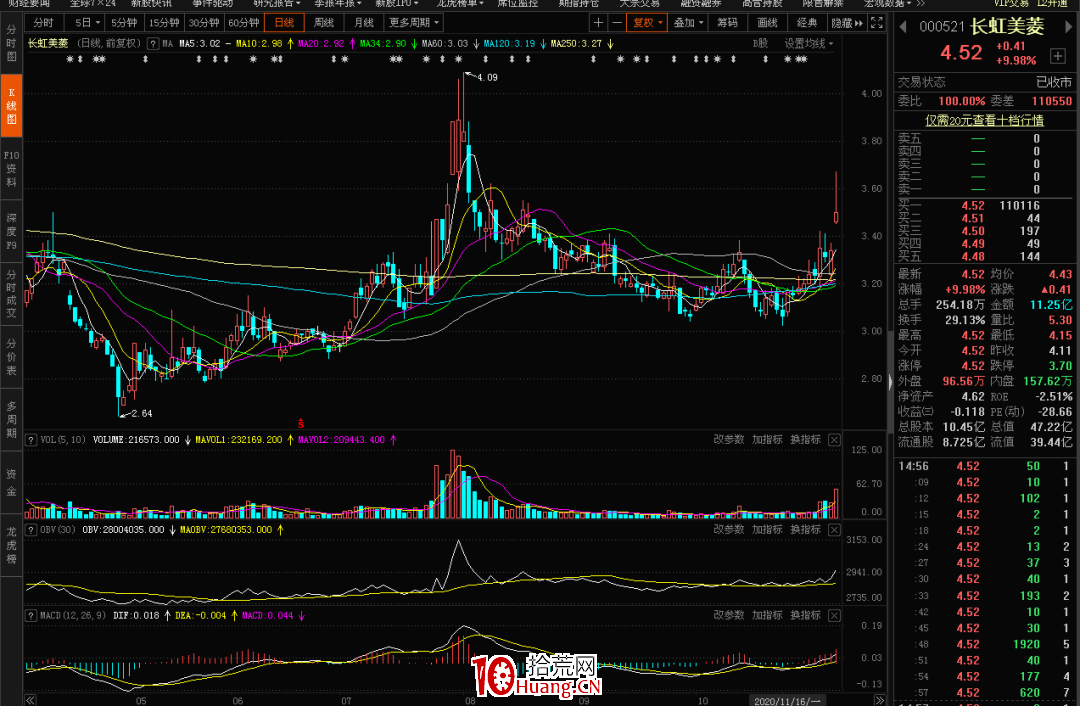Toggle the 画线 drawing tools

tap(767, 23)
